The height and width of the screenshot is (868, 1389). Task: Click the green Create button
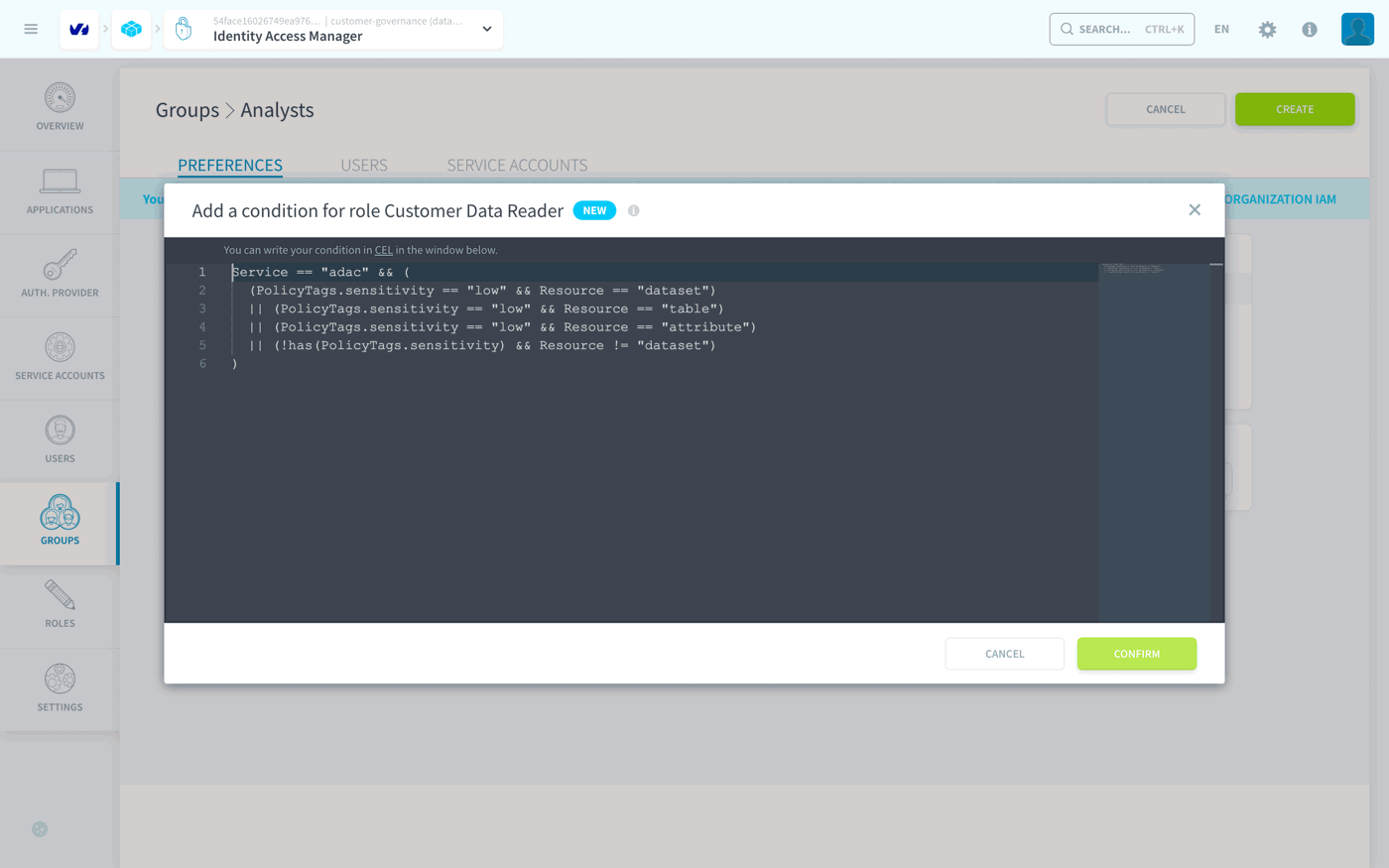(1295, 109)
